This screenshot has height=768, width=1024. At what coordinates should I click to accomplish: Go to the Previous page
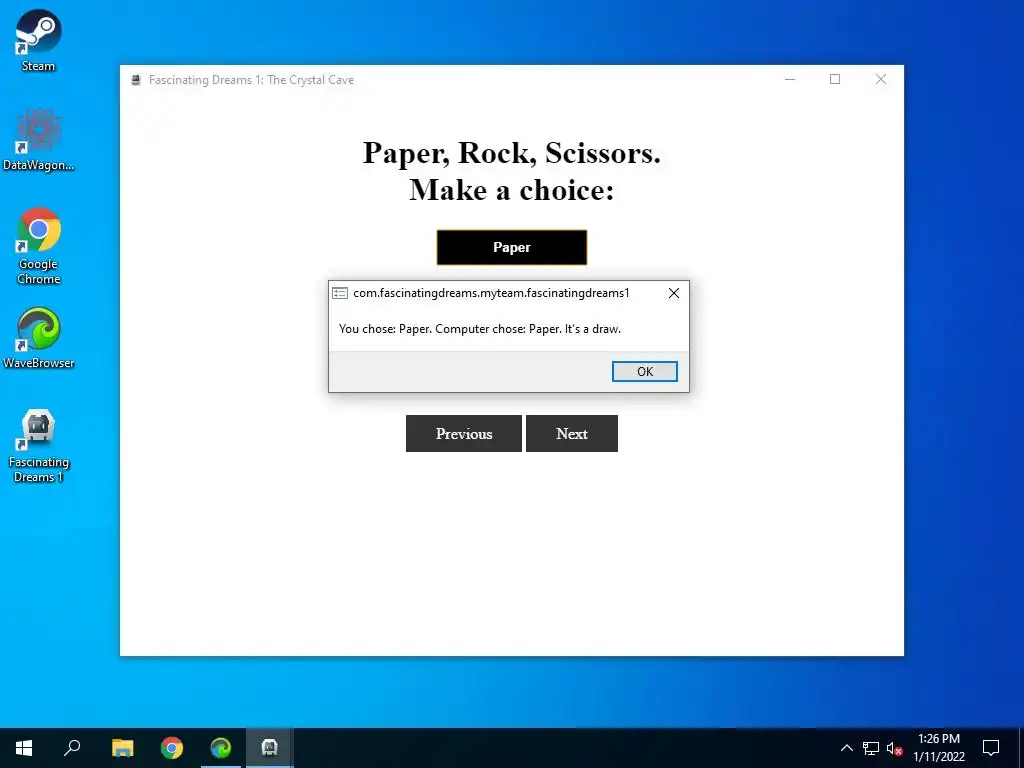[x=464, y=434]
